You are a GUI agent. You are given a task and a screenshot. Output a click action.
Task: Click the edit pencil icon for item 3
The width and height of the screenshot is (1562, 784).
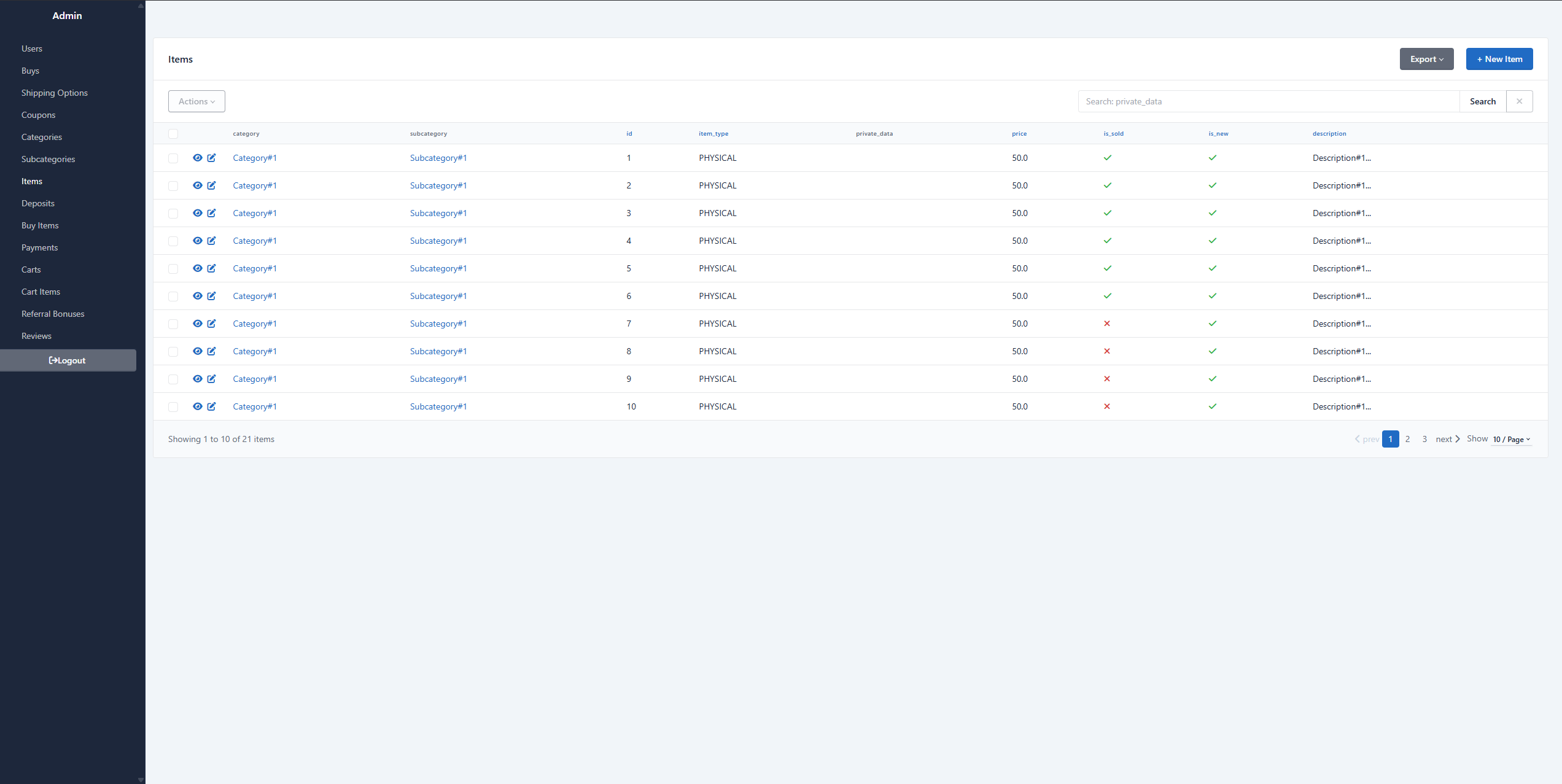(x=211, y=213)
